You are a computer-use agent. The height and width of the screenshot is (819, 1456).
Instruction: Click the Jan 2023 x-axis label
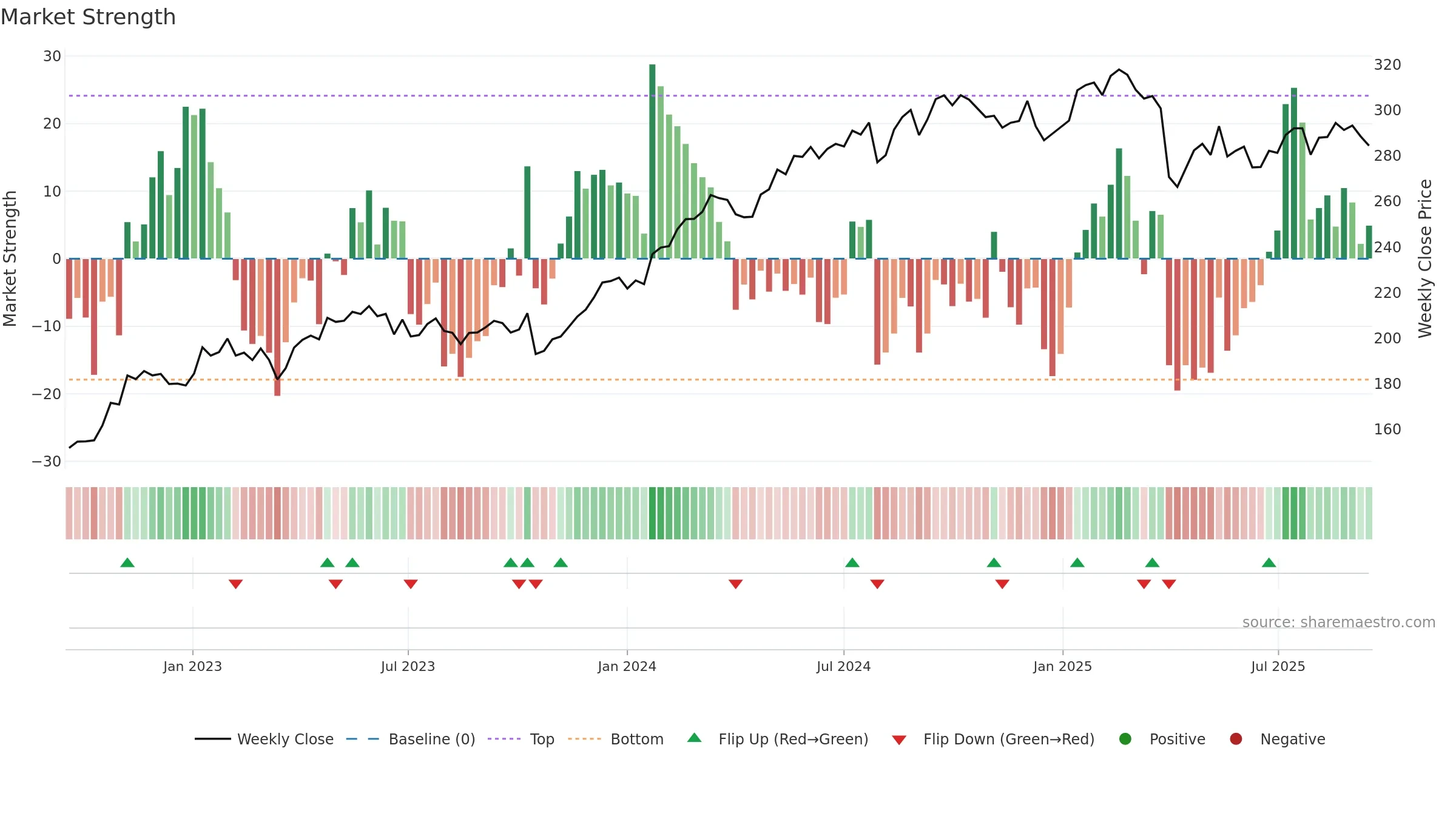pos(192,666)
